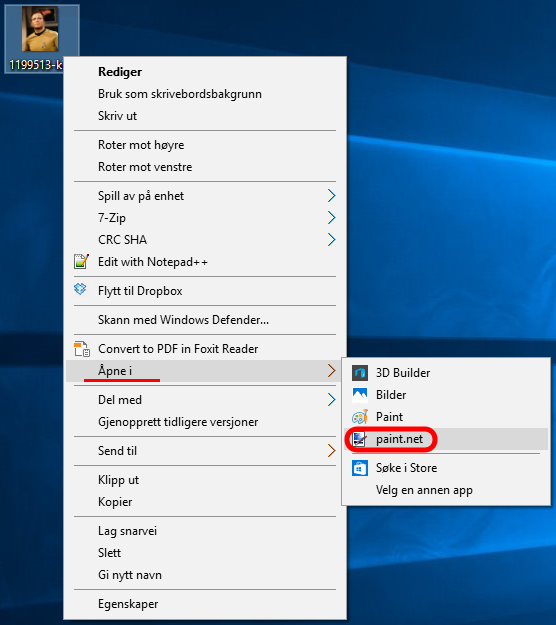Select the Bilder photos app icon
The width and height of the screenshot is (556, 625).
click(360, 395)
